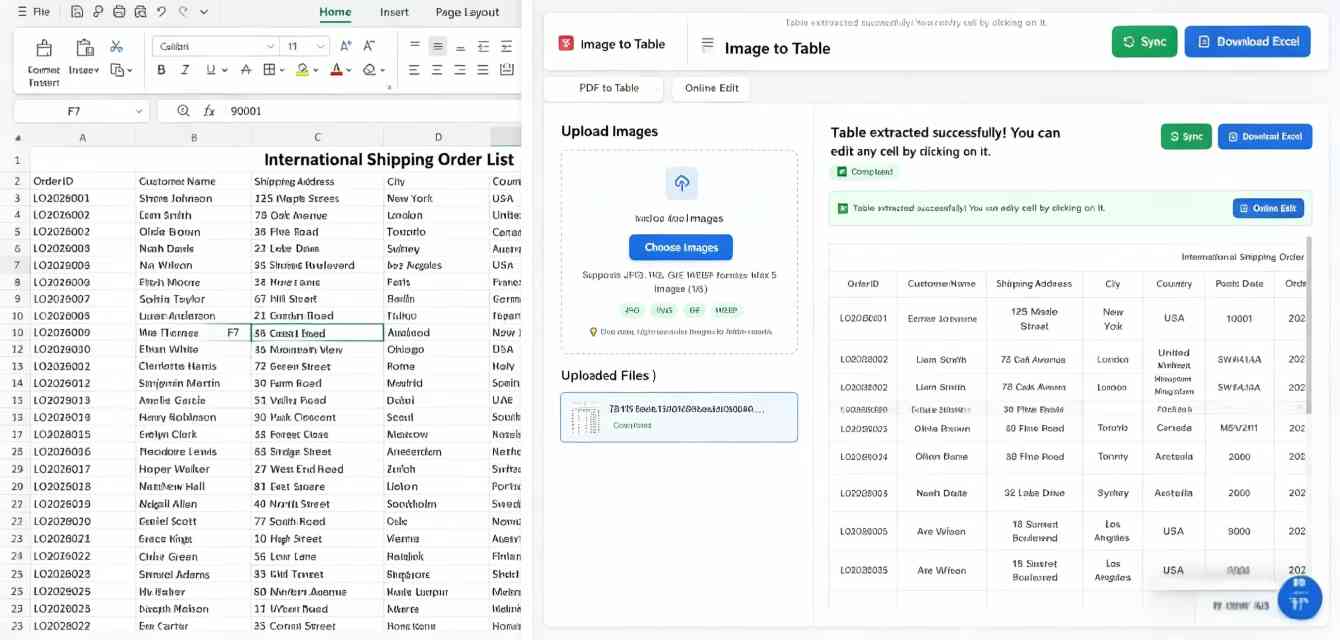Open the Calibri font name dropdown
The image size is (1340, 640).
pyautogui.click(x=271, y=46)
